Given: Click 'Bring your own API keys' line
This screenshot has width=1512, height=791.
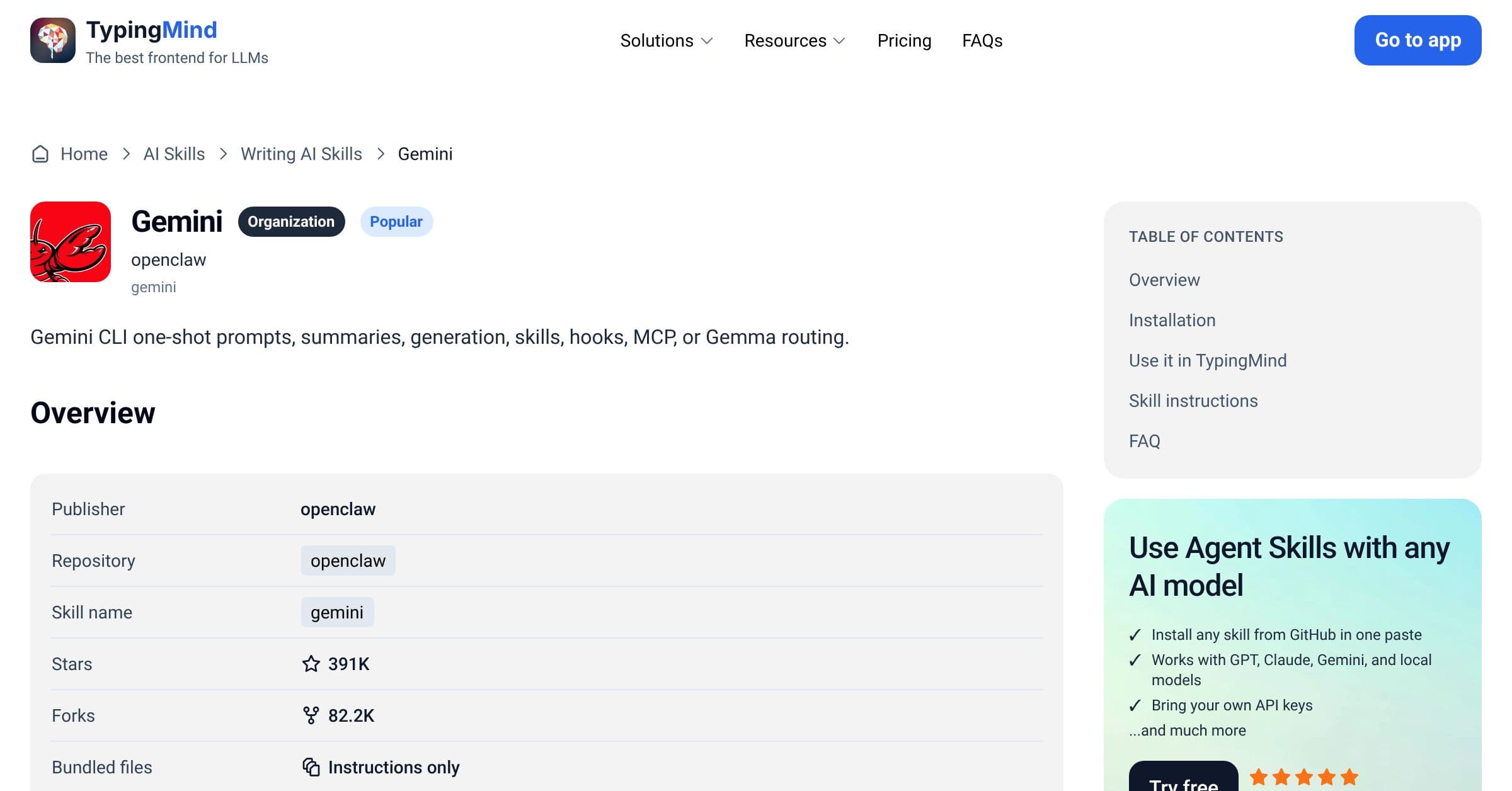Looking at the screenshot, I should click(1232, 705).
